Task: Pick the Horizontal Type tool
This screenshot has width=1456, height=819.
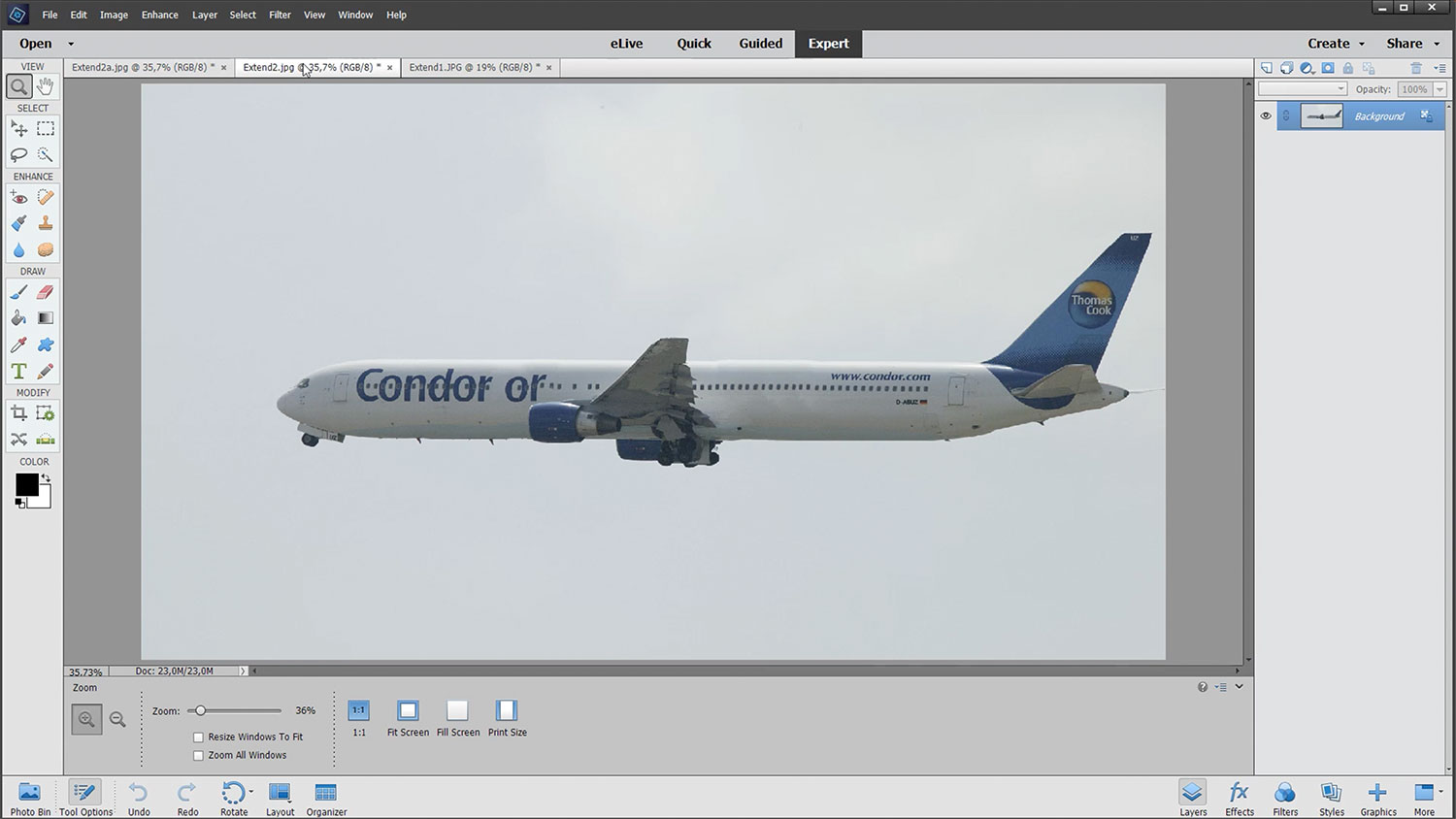Action: (18, 372)
